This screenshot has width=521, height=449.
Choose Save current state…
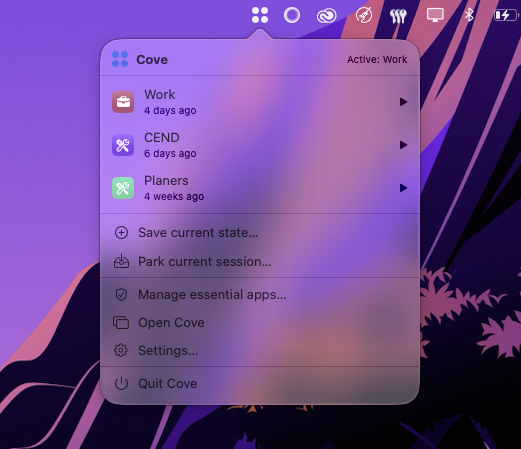[260, 233]
